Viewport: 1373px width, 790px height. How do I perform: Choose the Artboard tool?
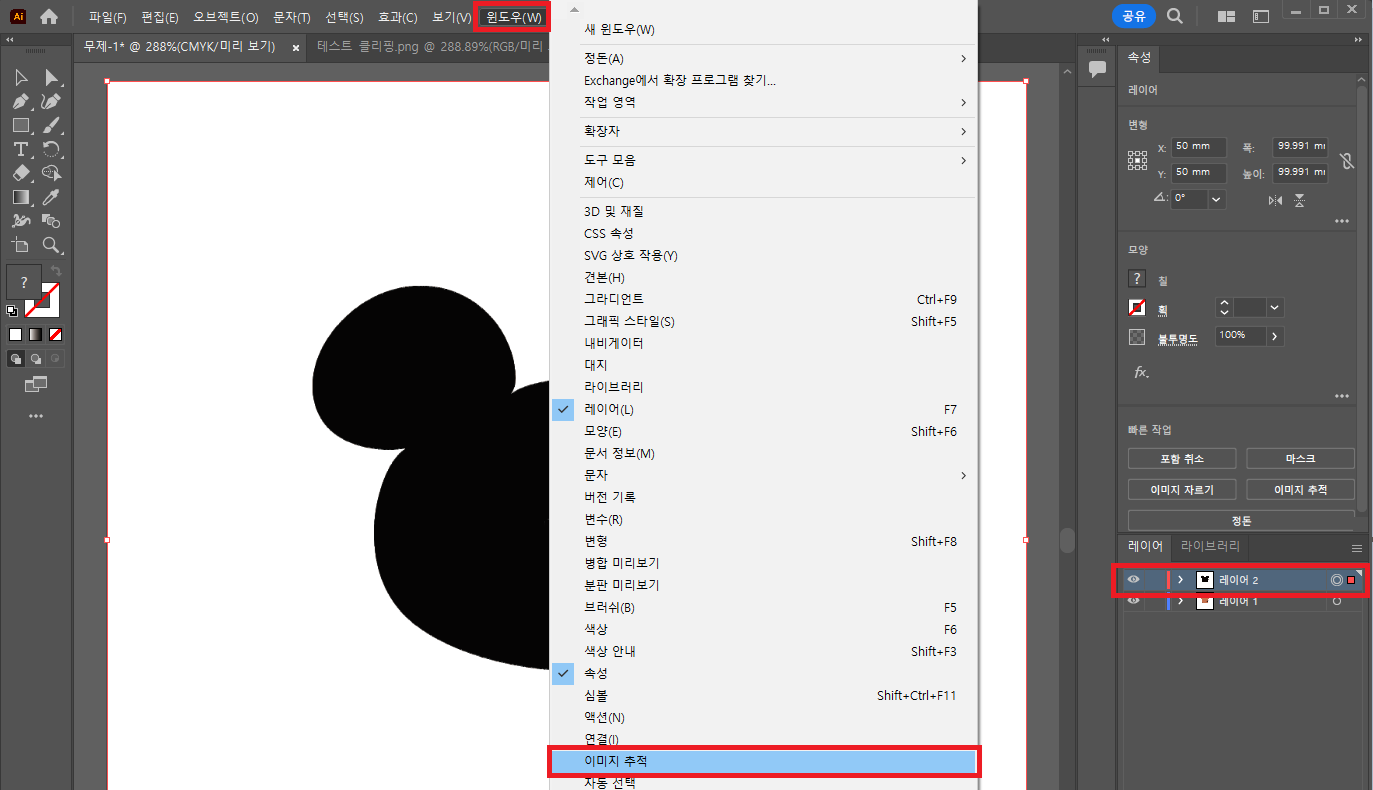pyautogui.click(x=20, y=245)
